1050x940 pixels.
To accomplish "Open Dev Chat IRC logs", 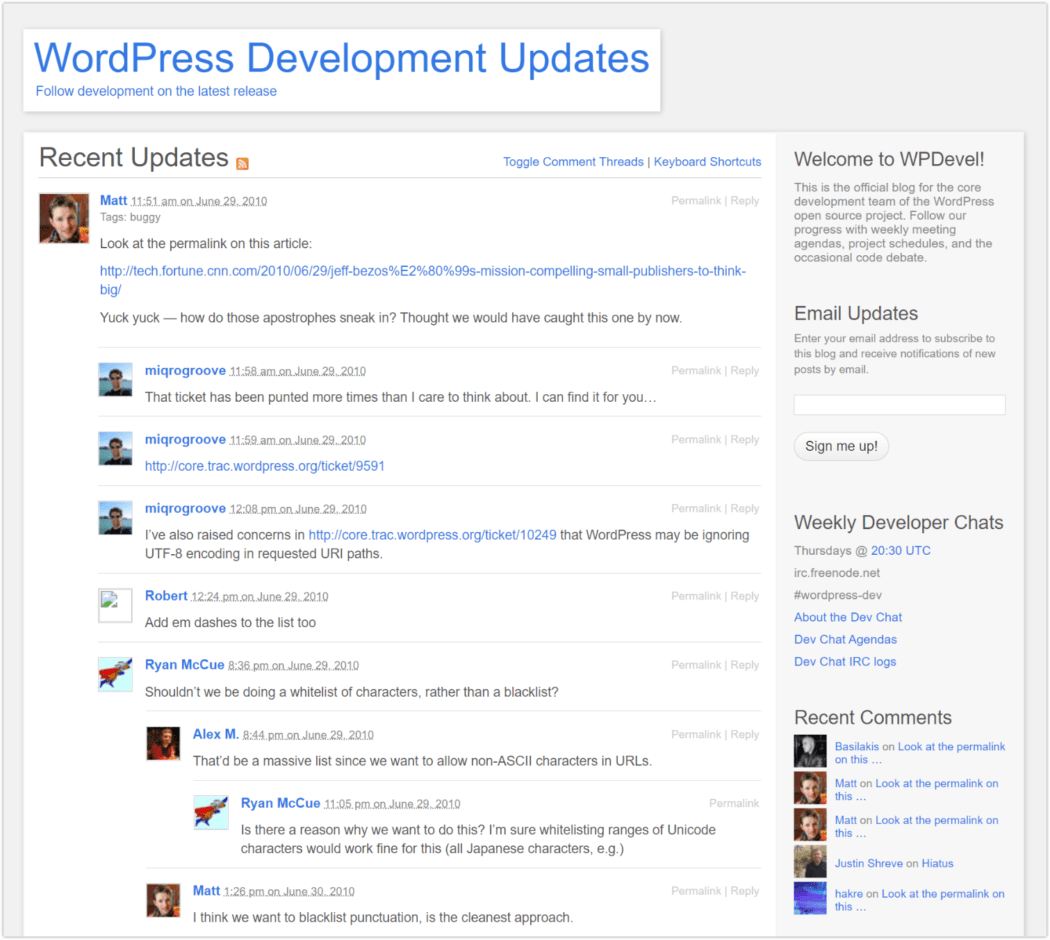I will (x=845, y=662).
